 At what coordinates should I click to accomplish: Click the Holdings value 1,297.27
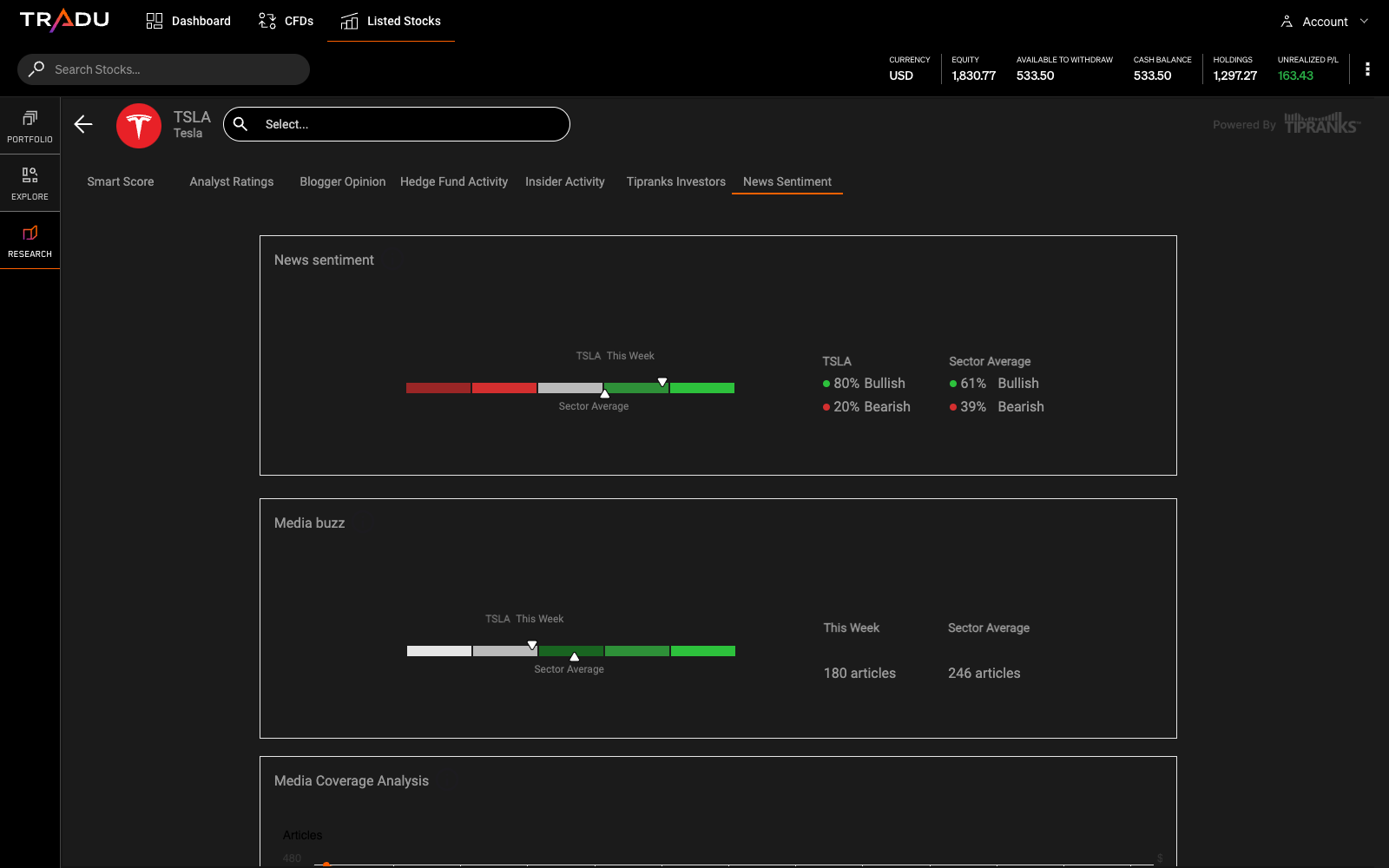(1235, 76)
